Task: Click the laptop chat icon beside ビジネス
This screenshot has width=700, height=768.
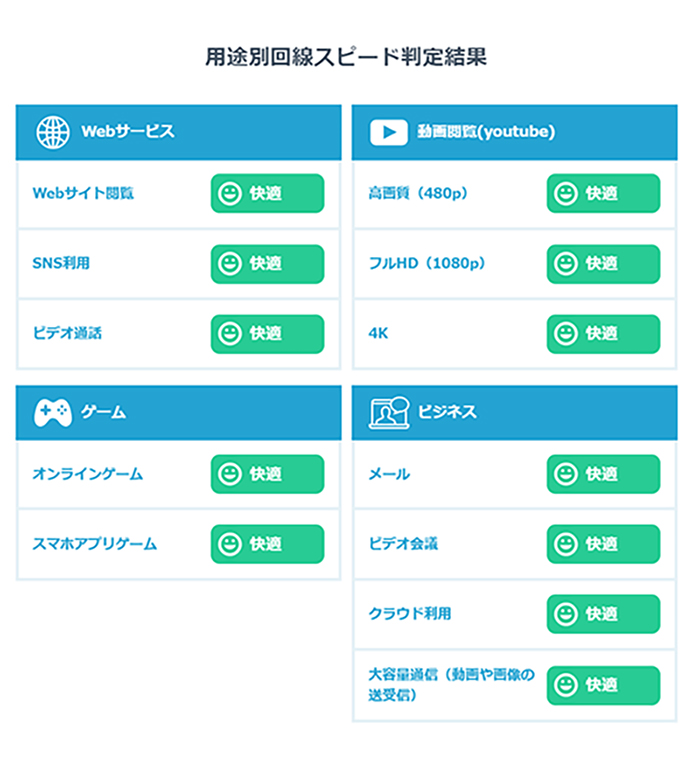Action: pos(388,412)
